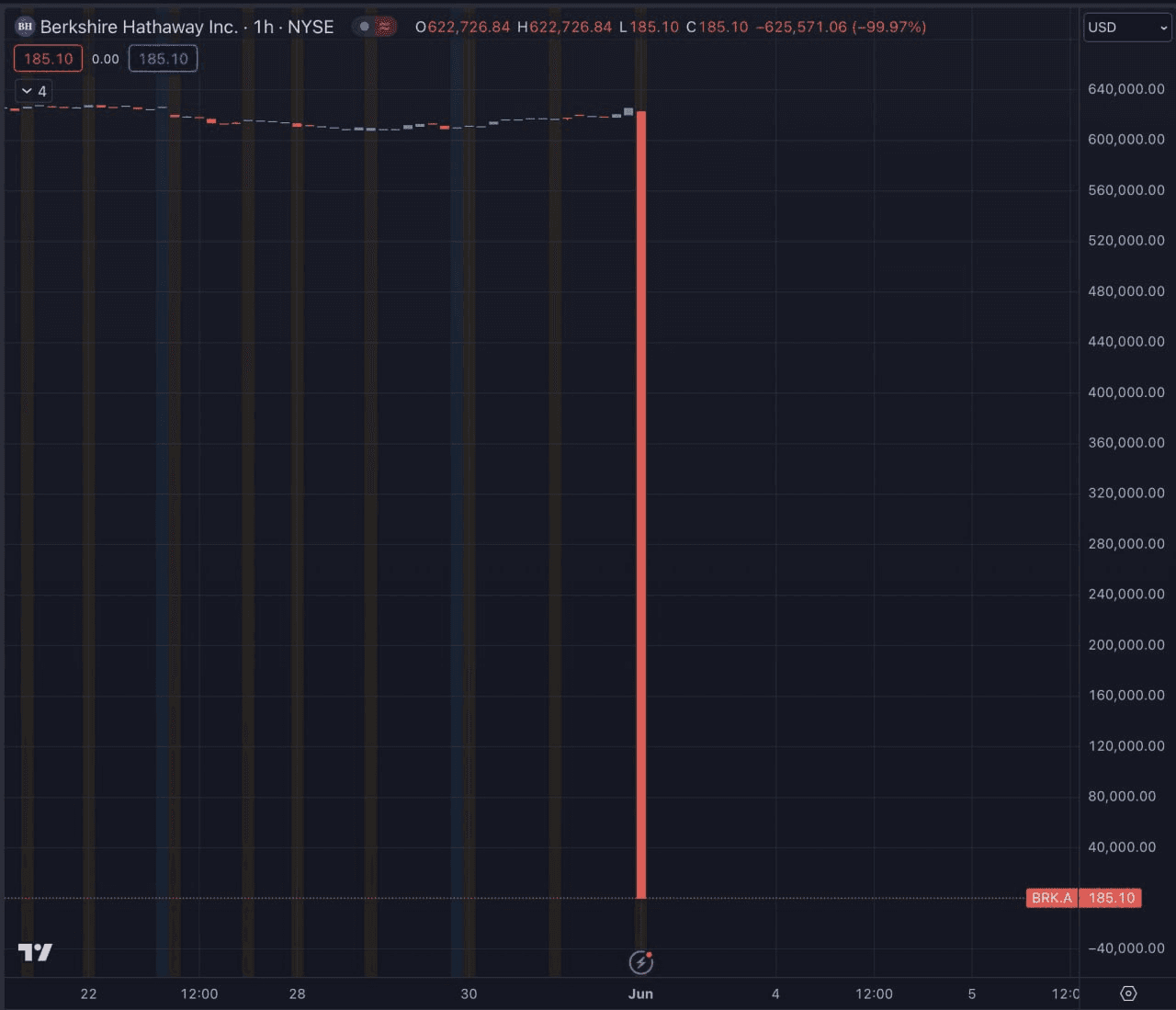
Task: Click the 160,000.00 price axis label
Action: coord(1126,696)
